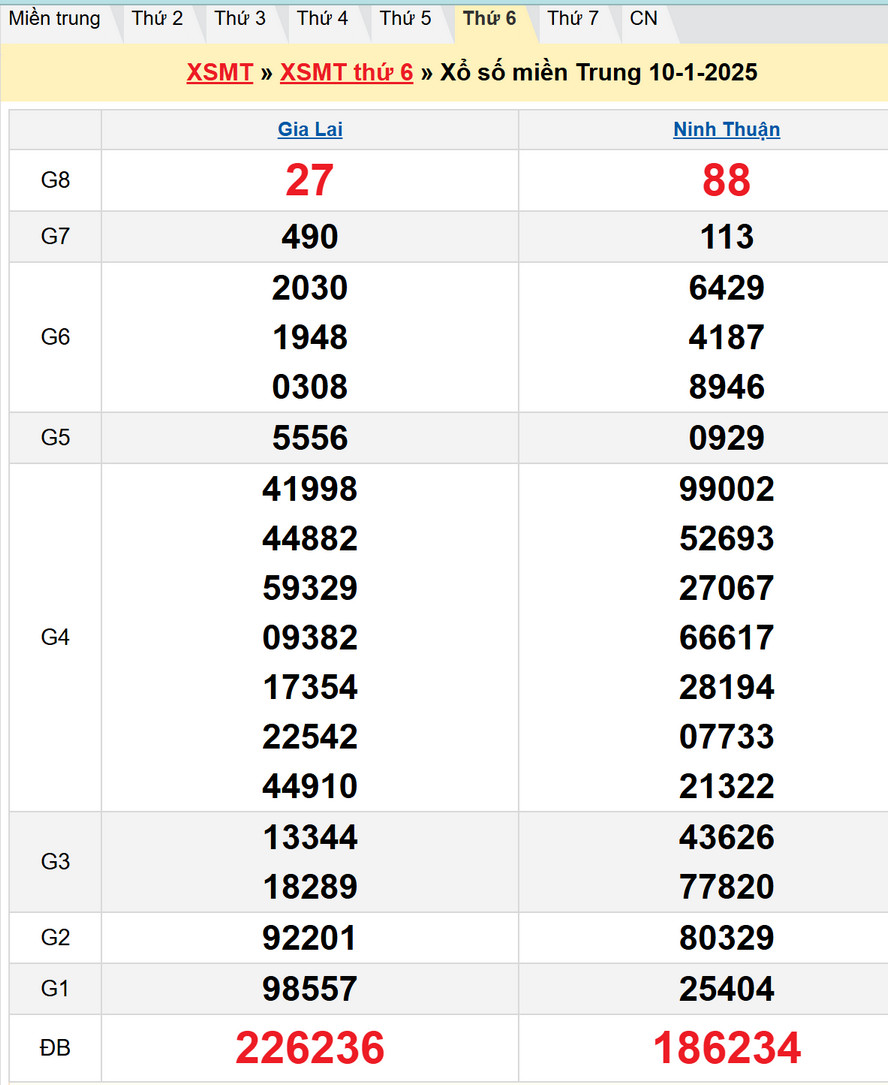The width and height of the screenshot is (888, 1085).
Task: Click the G4 row label
Action: (x=55, y=637)
